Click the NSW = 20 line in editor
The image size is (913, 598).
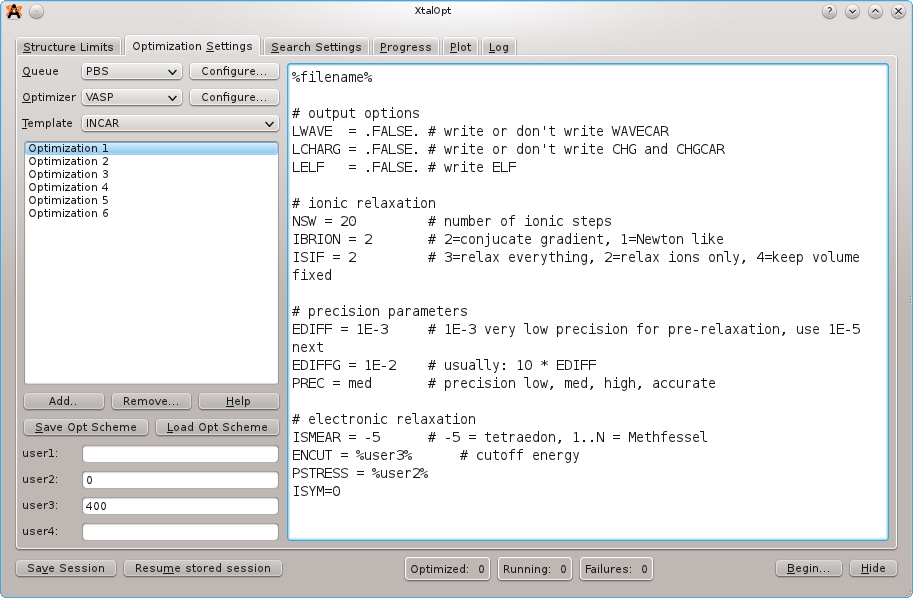(x=452, y=221)
